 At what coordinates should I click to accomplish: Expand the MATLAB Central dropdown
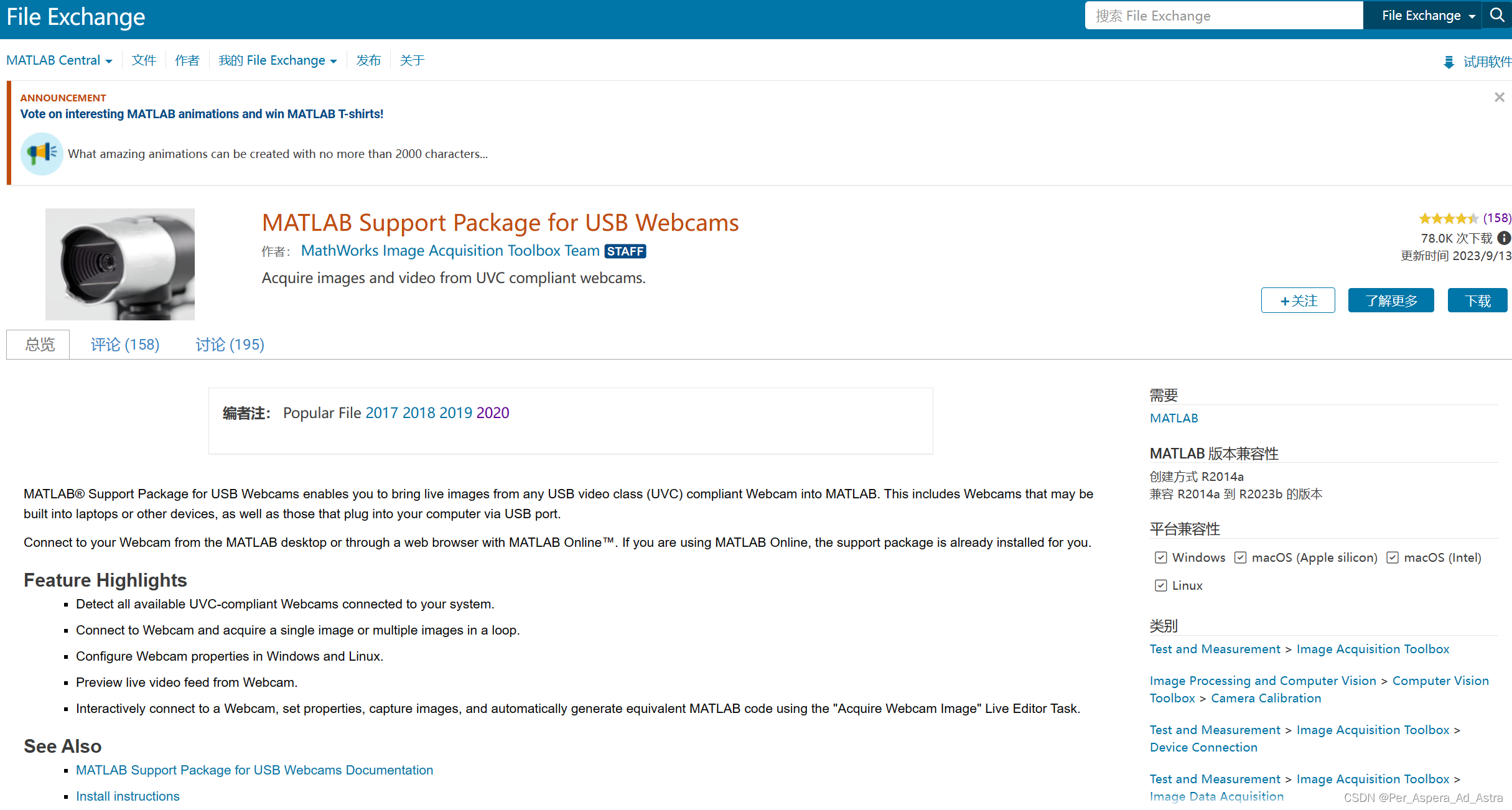pyautogui.click(x=59, y=60)
